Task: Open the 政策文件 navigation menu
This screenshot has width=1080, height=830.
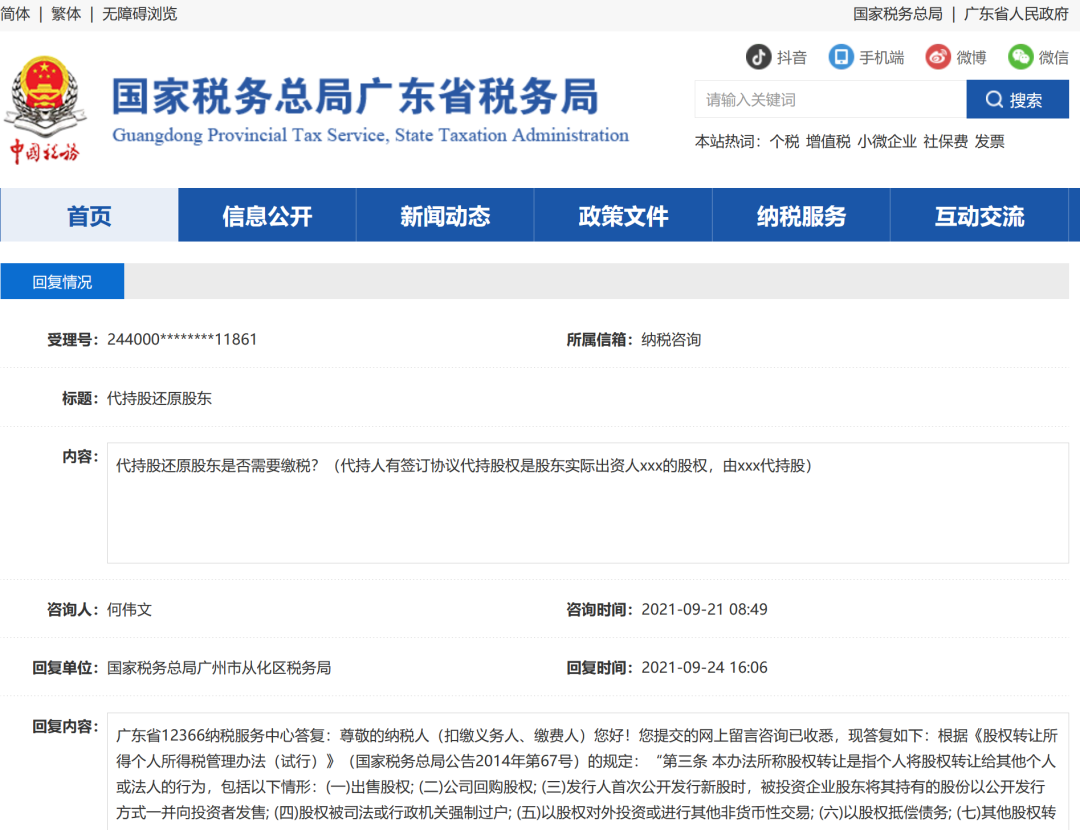Action: coord(623,215)
